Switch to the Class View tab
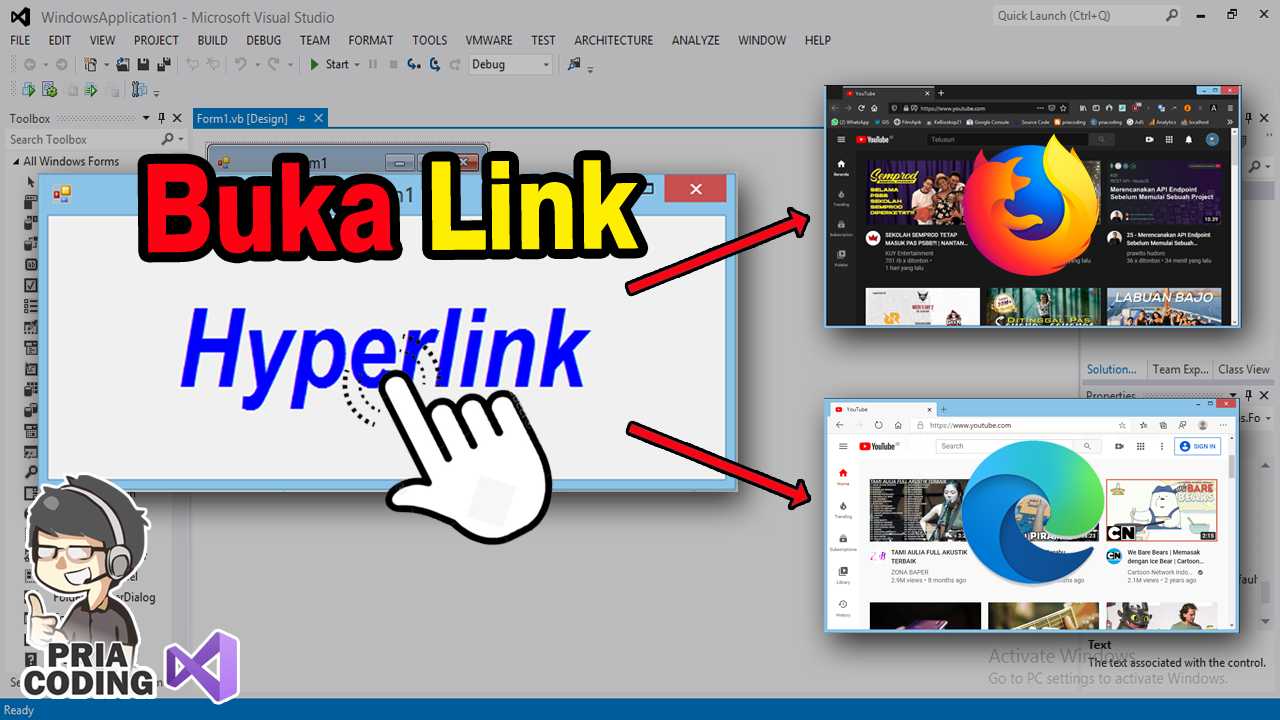This screenshot has height=720, width=1280. point(1243,369)
